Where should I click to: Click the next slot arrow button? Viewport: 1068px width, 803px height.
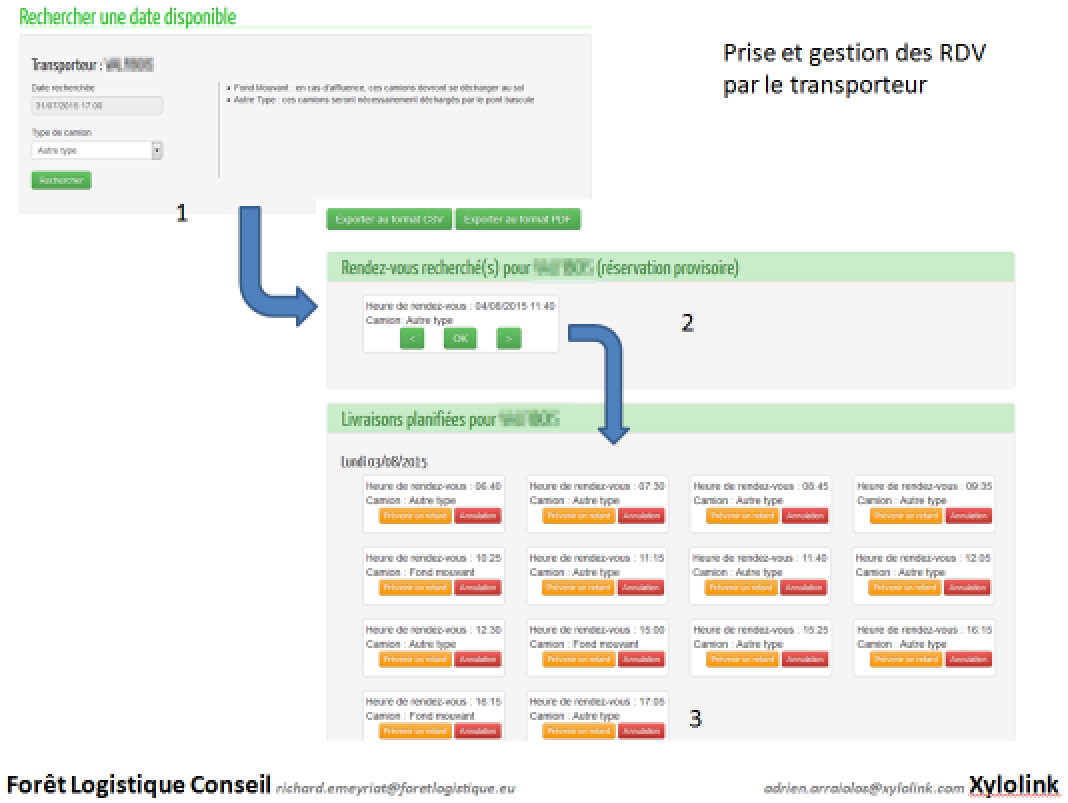(x=509, y=338)
